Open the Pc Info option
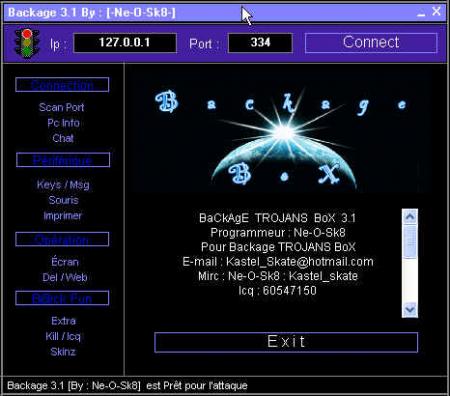Screen dimensions: 450x396 click(63, 123)
